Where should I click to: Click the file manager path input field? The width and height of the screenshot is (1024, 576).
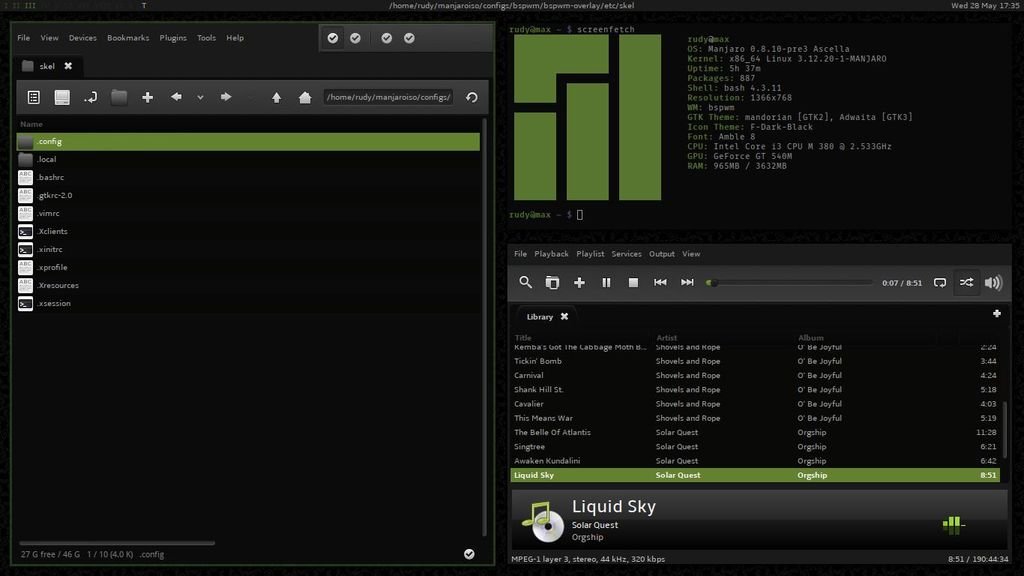pyautogui.click(x=388, y=97)
